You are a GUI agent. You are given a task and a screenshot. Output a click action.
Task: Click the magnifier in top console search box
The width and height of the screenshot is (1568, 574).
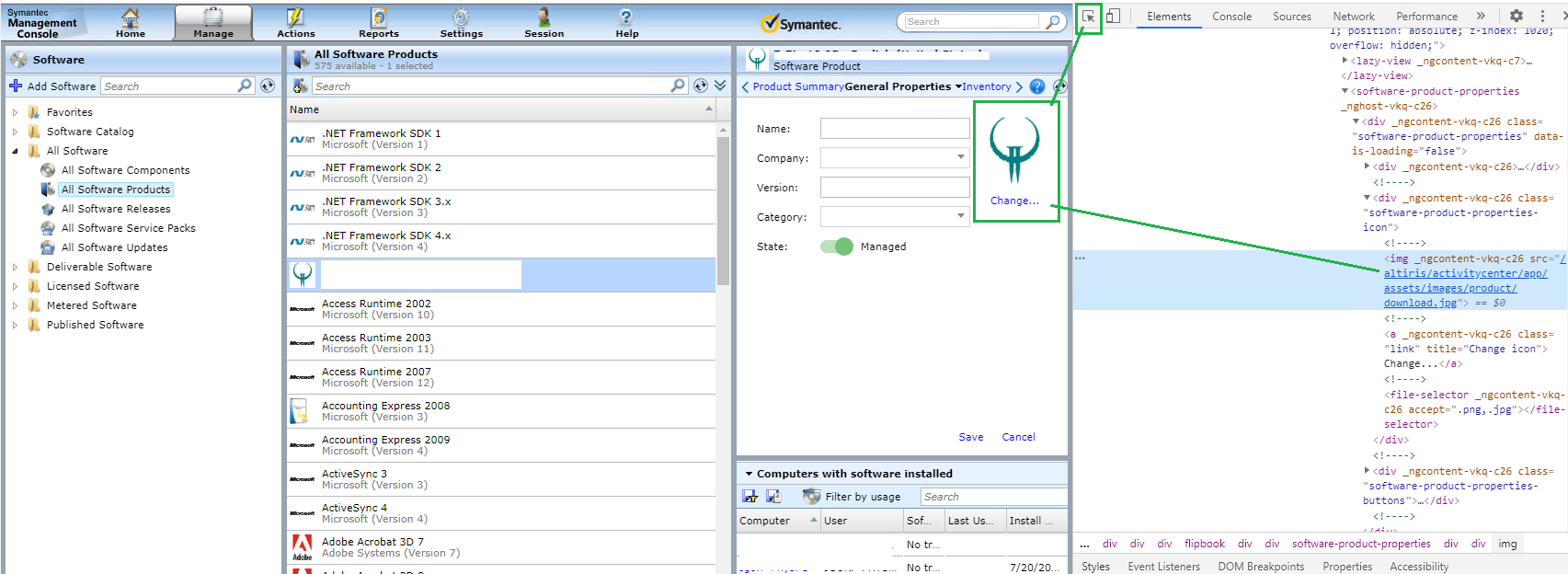coord(1053,21)
